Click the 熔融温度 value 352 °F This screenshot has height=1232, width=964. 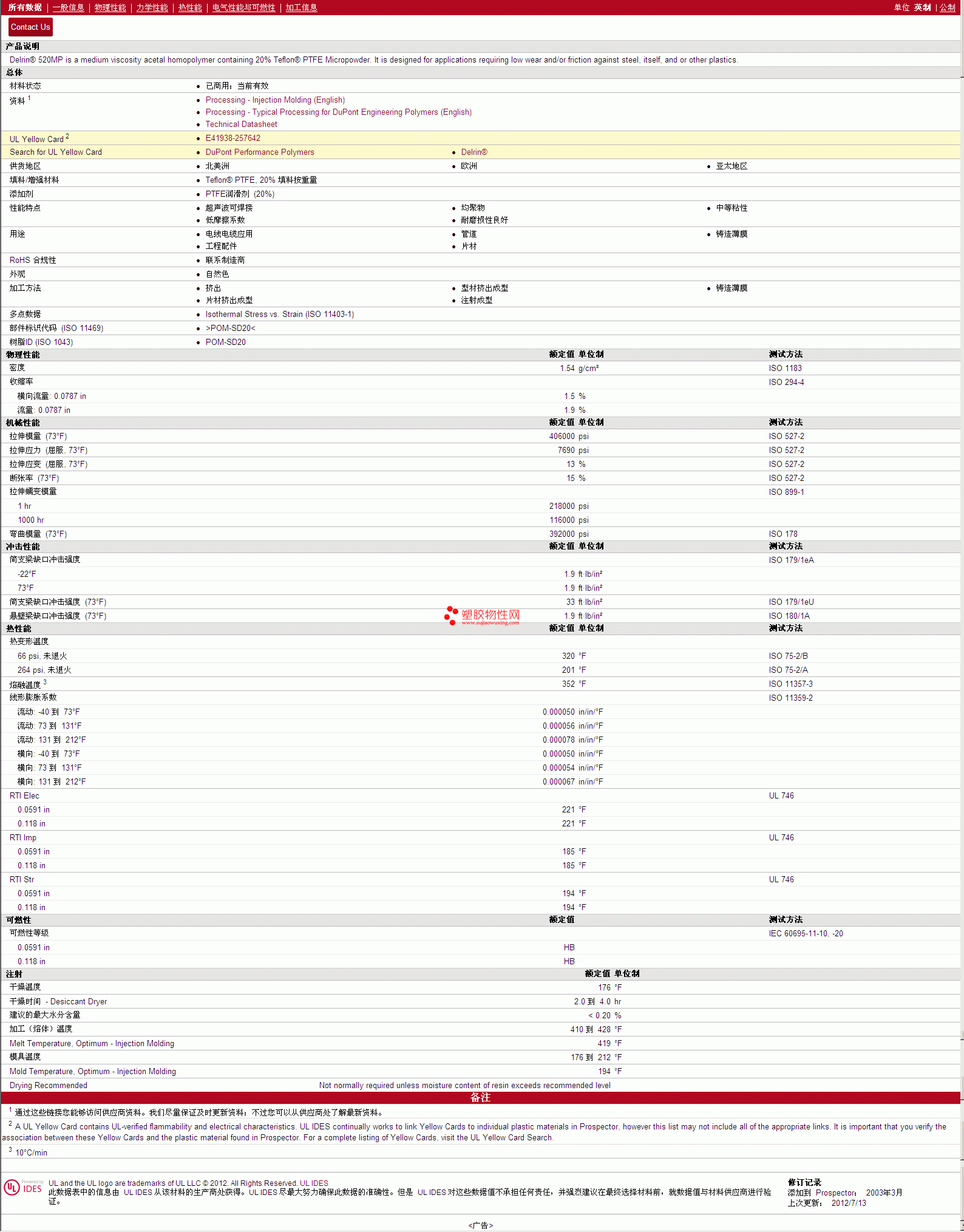[x=574, y=684]
